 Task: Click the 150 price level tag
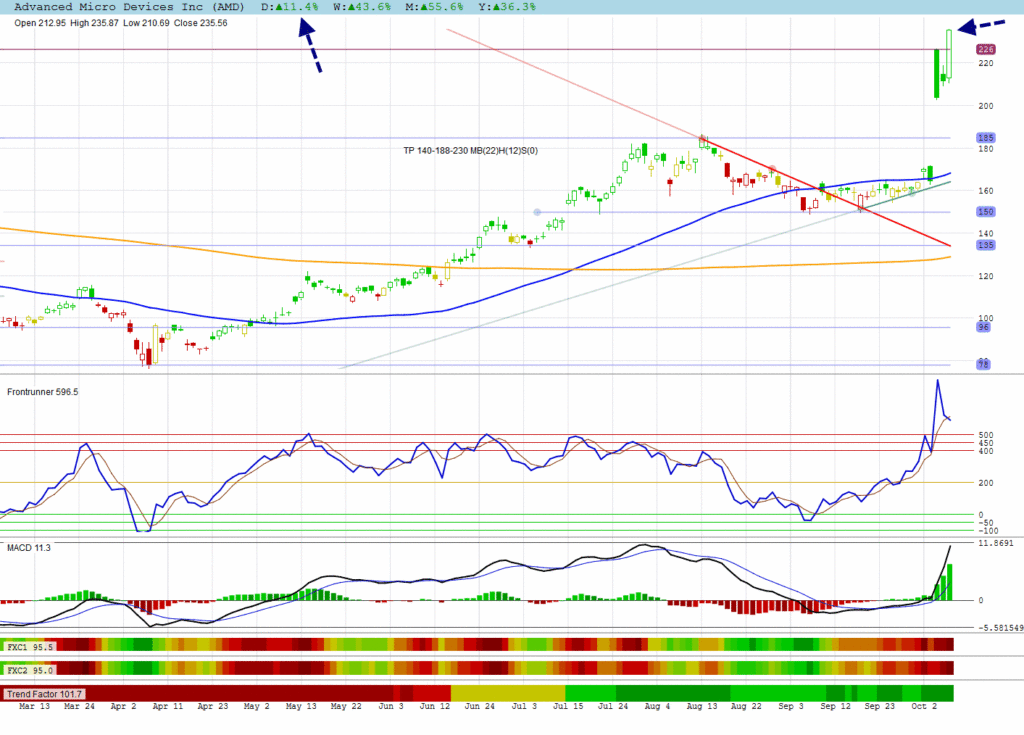(985, 212)
